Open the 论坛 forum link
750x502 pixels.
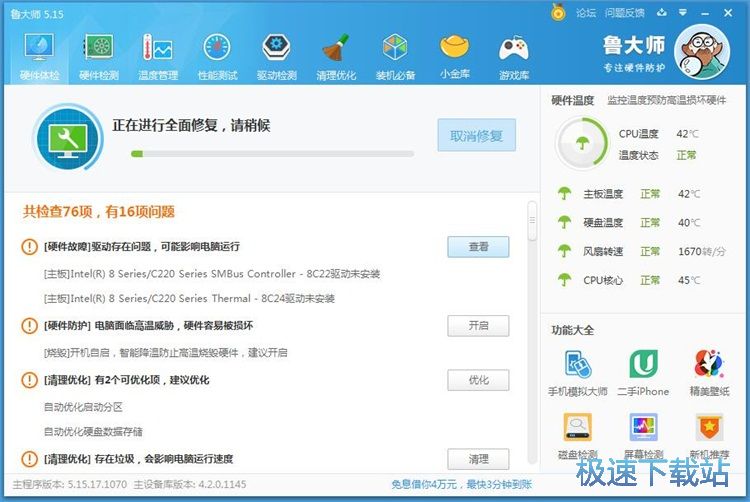586,13
